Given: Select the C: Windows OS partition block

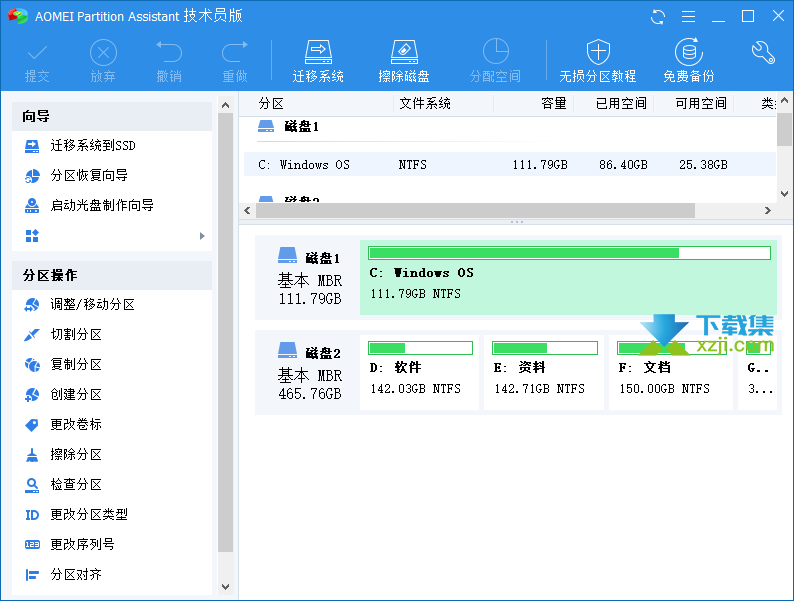Looking at the screenshot, I should point(568,277).
